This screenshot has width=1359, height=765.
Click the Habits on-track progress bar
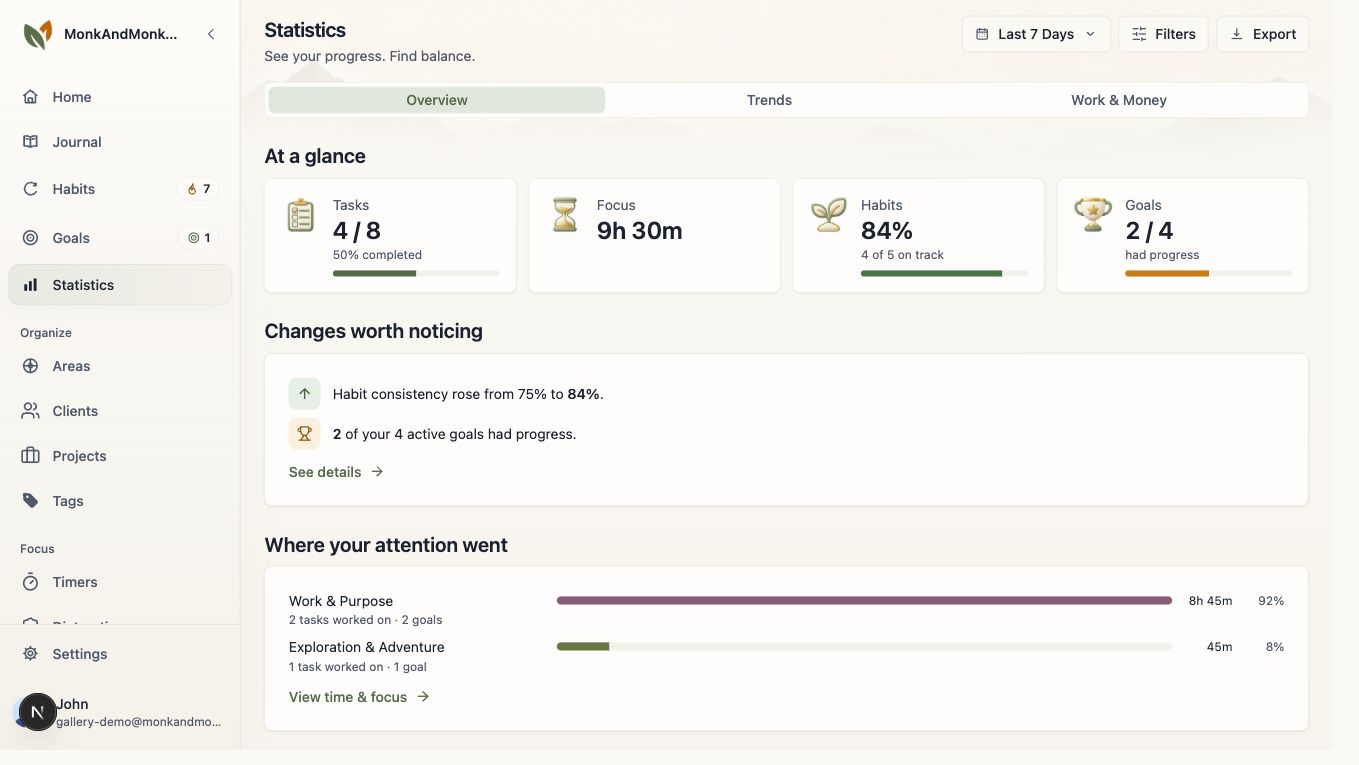click(x=944, y=273)
